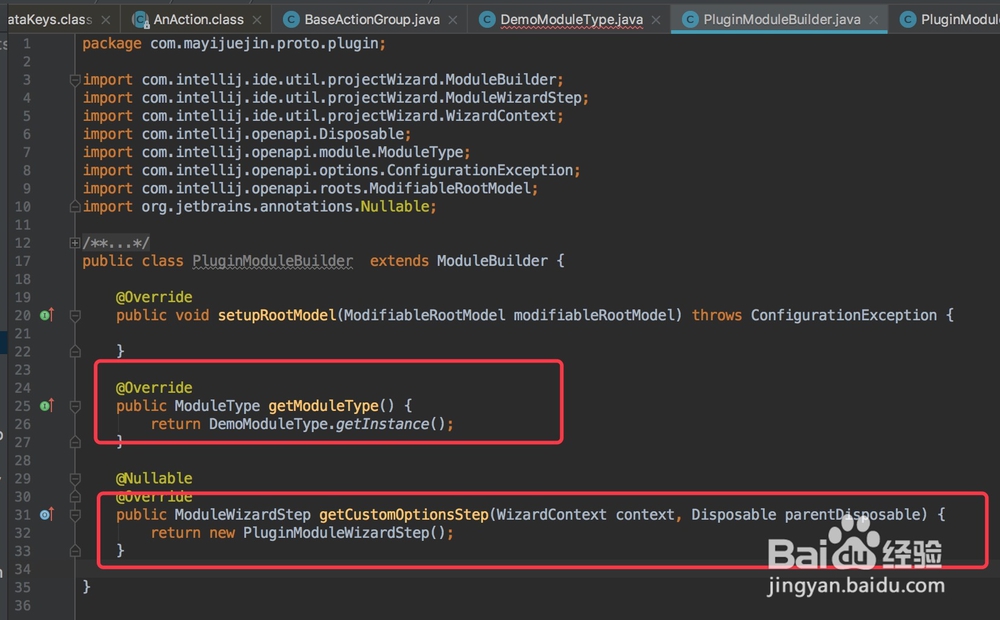
Task: Click the class icon on the AnAction.class tab
Action: pyautogui.click(x=141, y=18)
